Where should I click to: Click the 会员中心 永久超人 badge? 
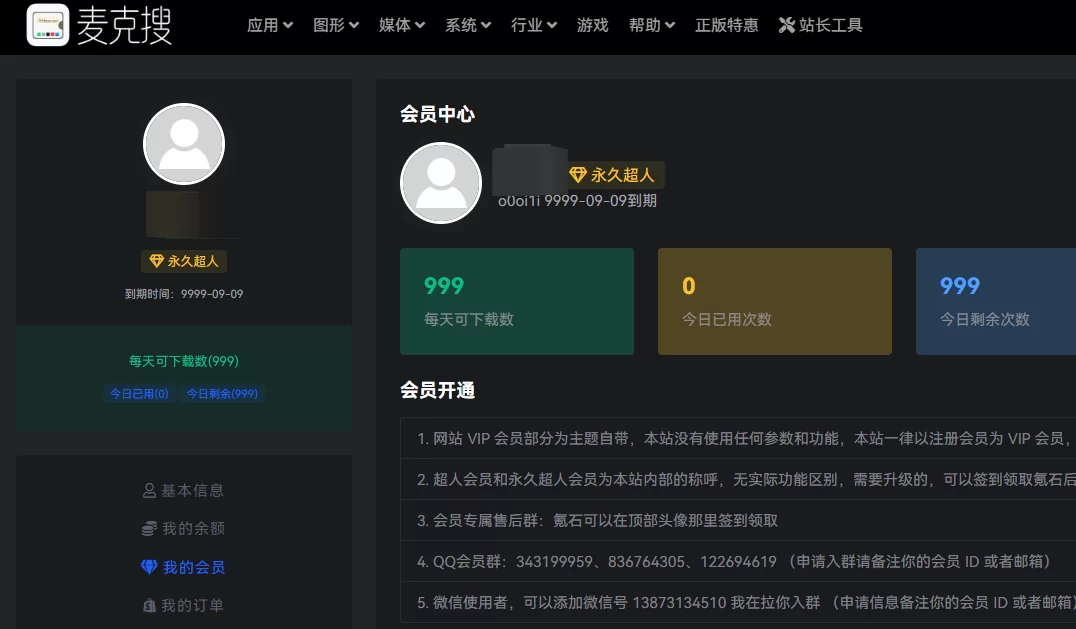tap(616, 175)
